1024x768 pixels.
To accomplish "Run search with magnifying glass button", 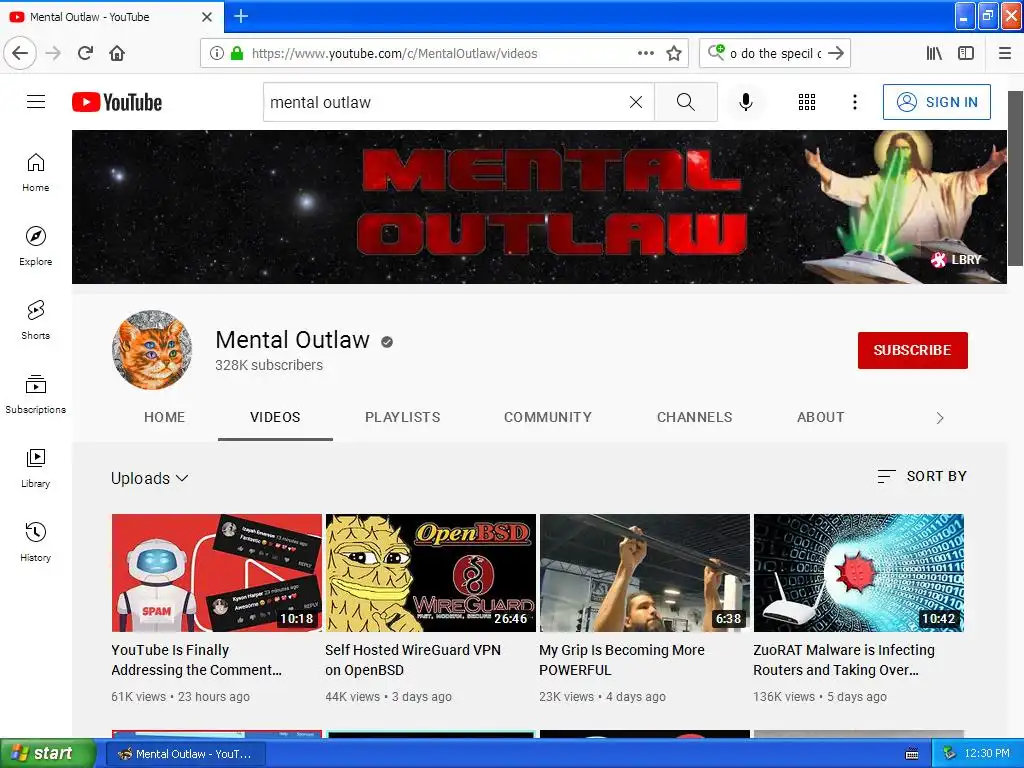I will (x=686, y=102).
